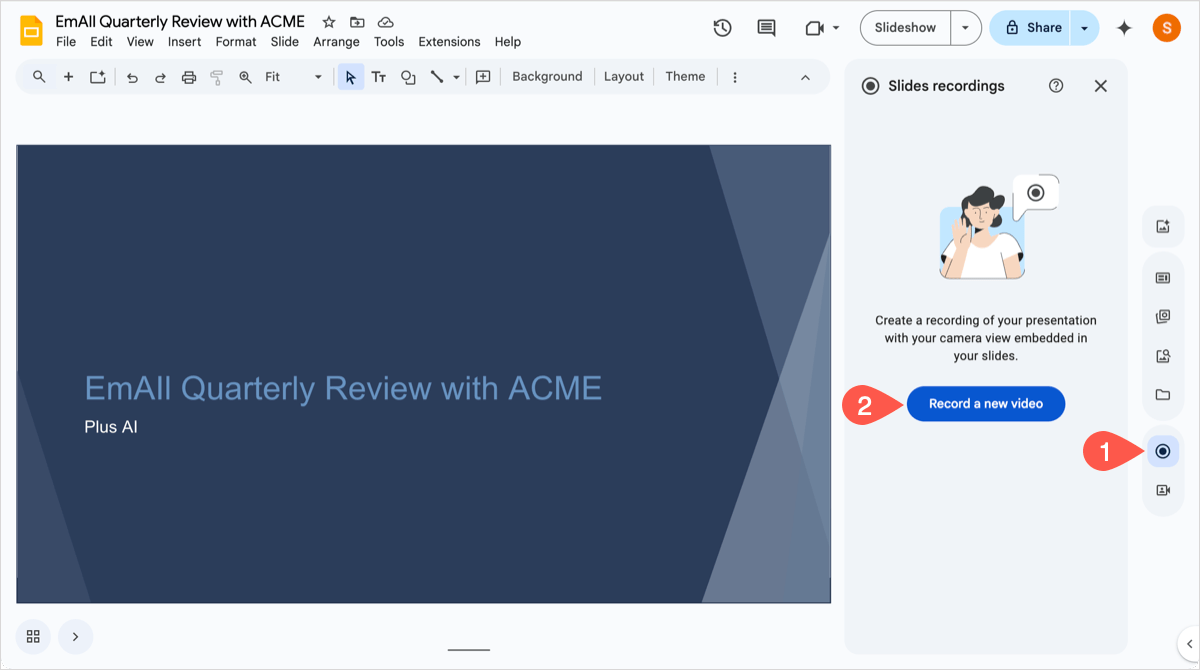The image size is (1200, 670).
Task: Click Record a new video
Action: click(986, 404)
